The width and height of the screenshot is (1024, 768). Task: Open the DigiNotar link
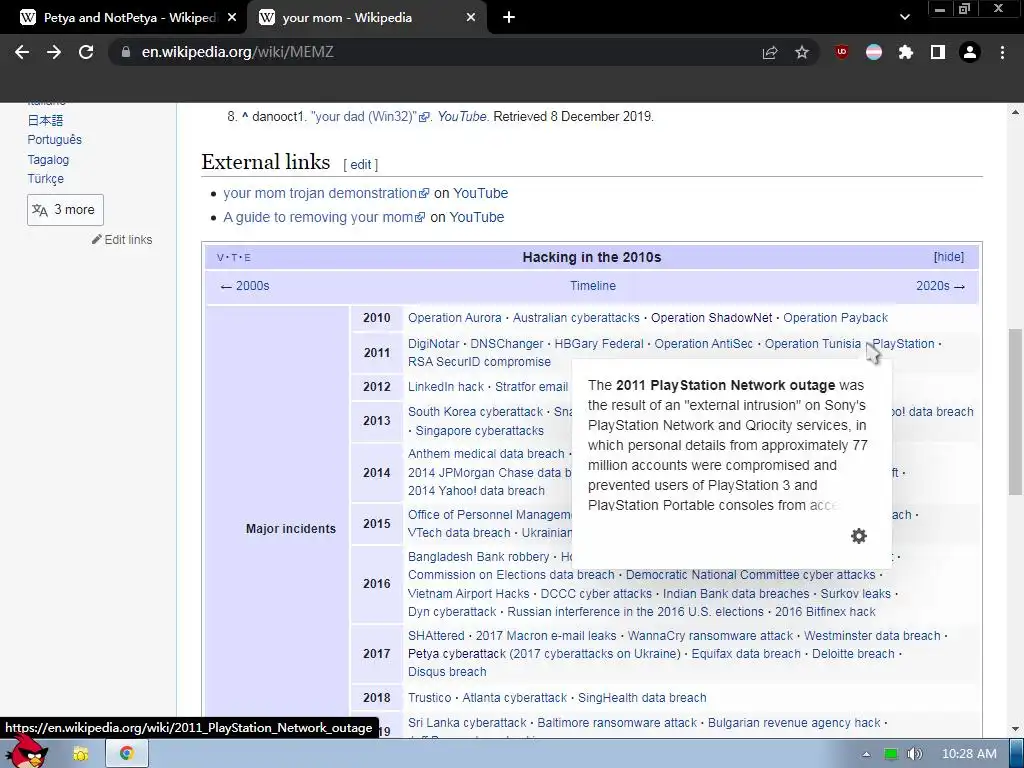click(x=434, y=344)
